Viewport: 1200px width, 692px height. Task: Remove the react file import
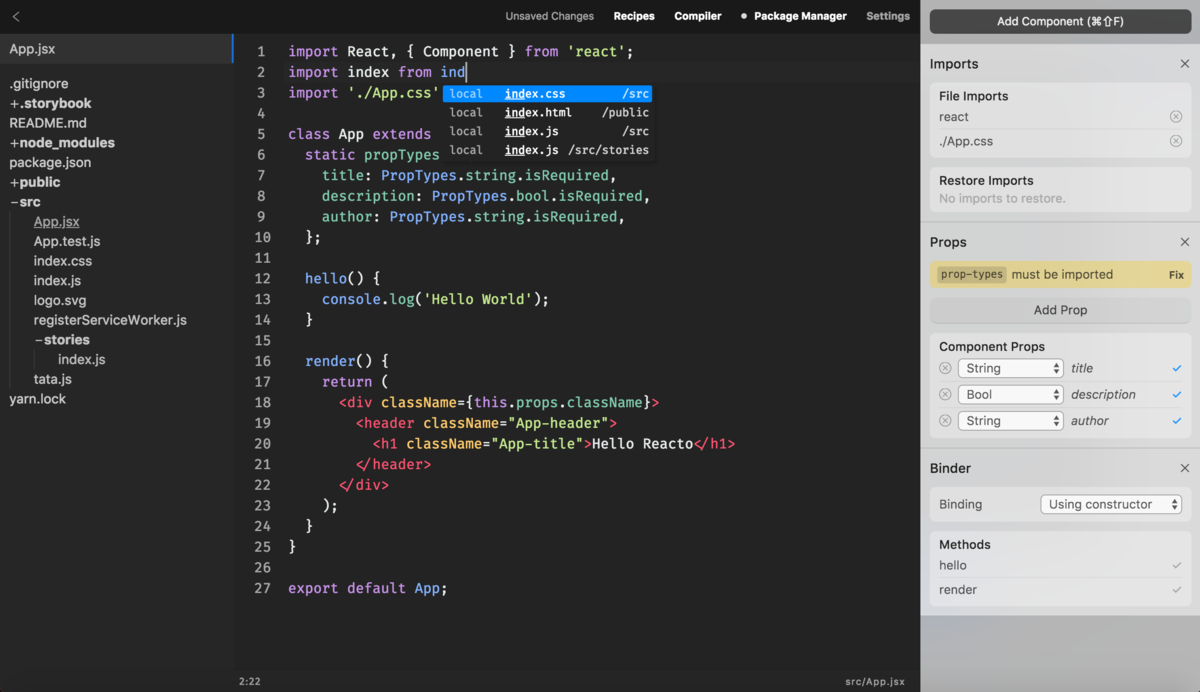pos(1175,115)
